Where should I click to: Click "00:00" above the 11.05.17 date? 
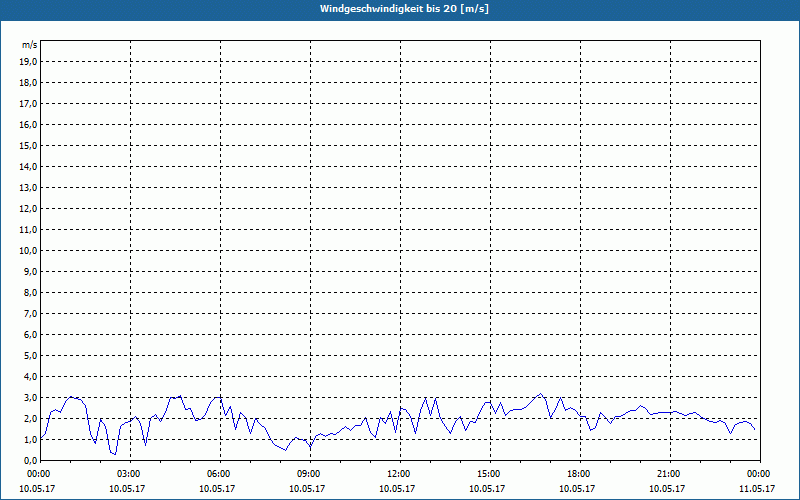[758, 474]
